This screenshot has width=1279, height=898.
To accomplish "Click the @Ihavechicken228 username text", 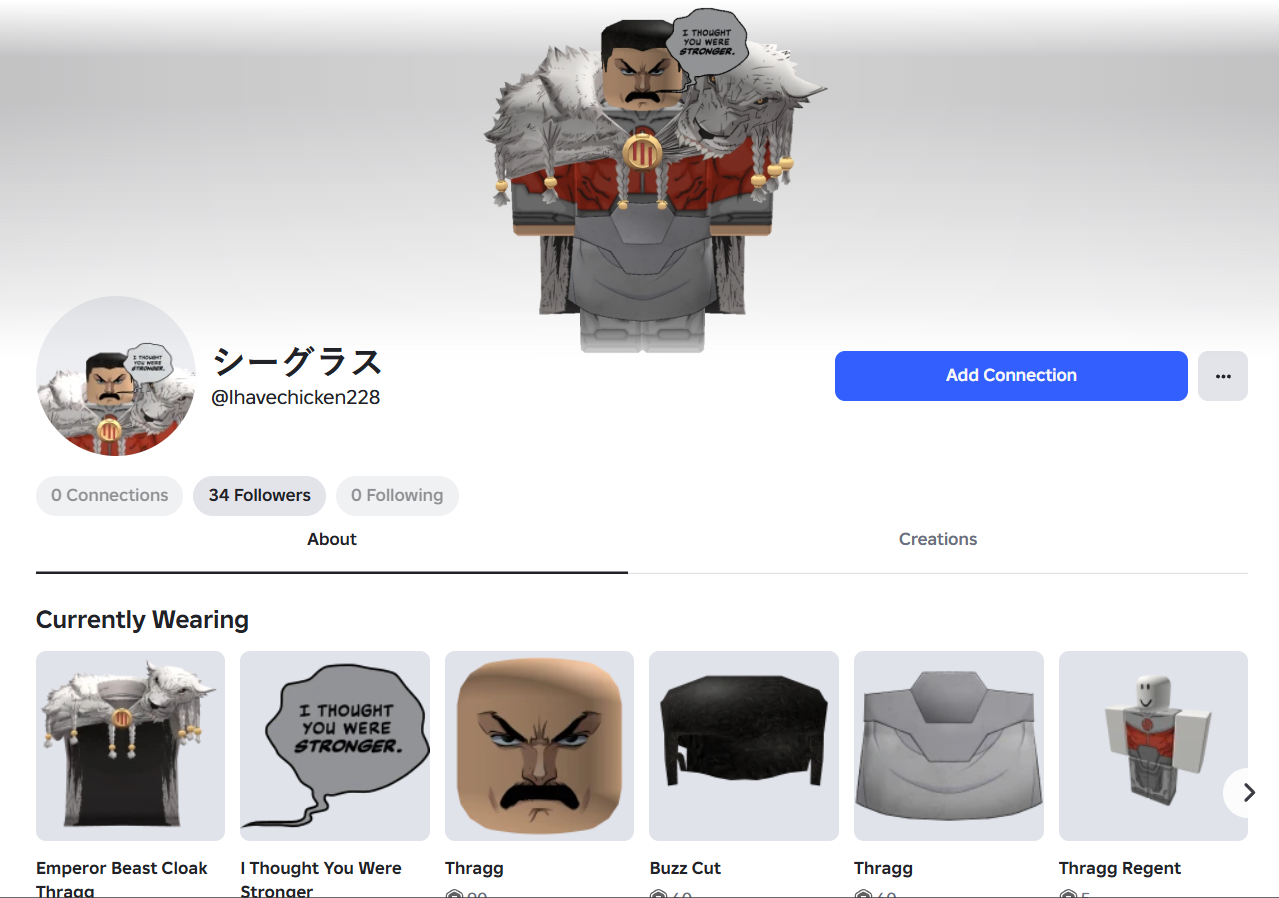I will click(x=296, y=397).
